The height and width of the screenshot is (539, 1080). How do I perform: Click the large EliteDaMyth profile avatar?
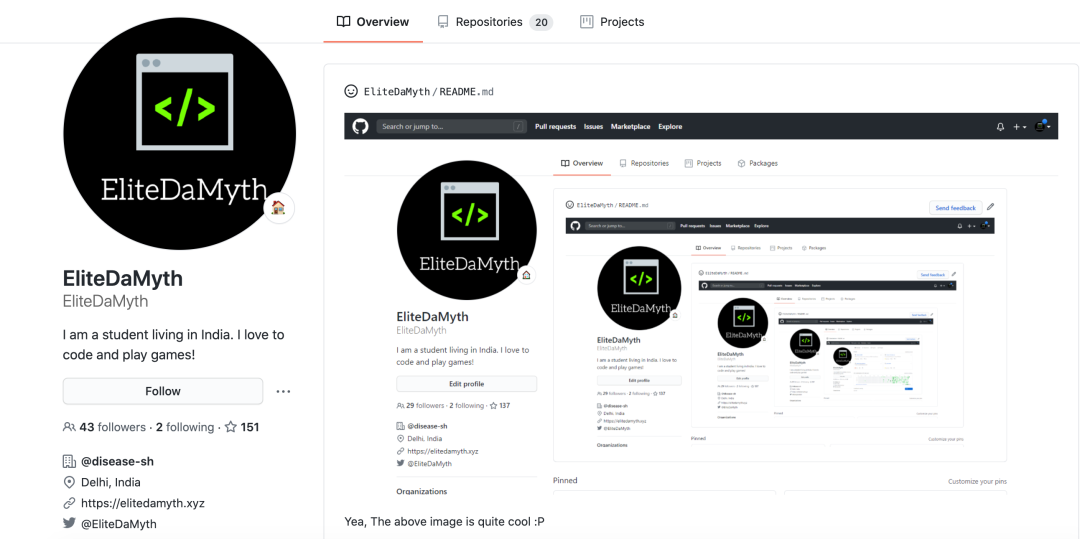coord(179,134)
